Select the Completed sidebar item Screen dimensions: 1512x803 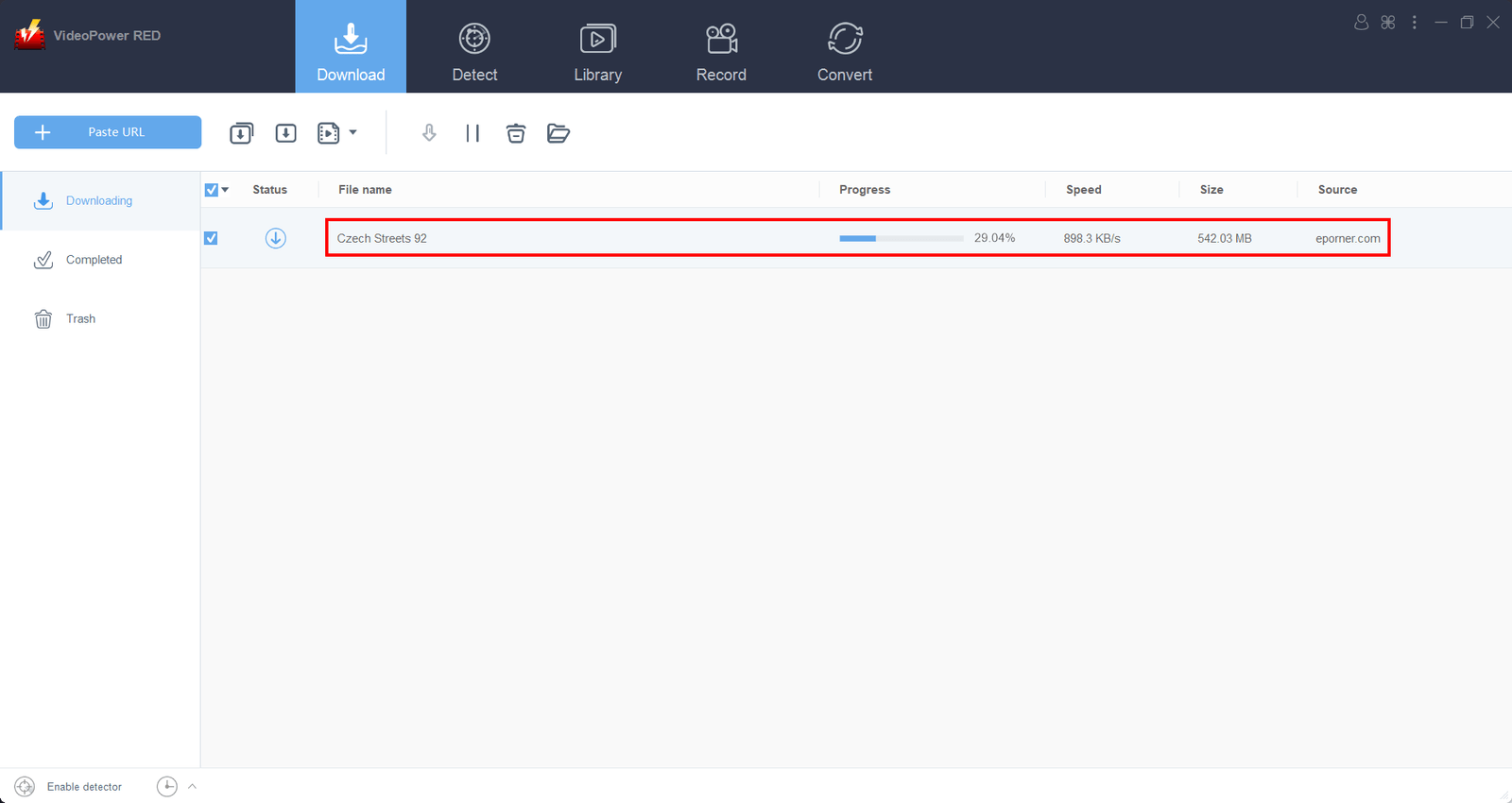(100, 260)
